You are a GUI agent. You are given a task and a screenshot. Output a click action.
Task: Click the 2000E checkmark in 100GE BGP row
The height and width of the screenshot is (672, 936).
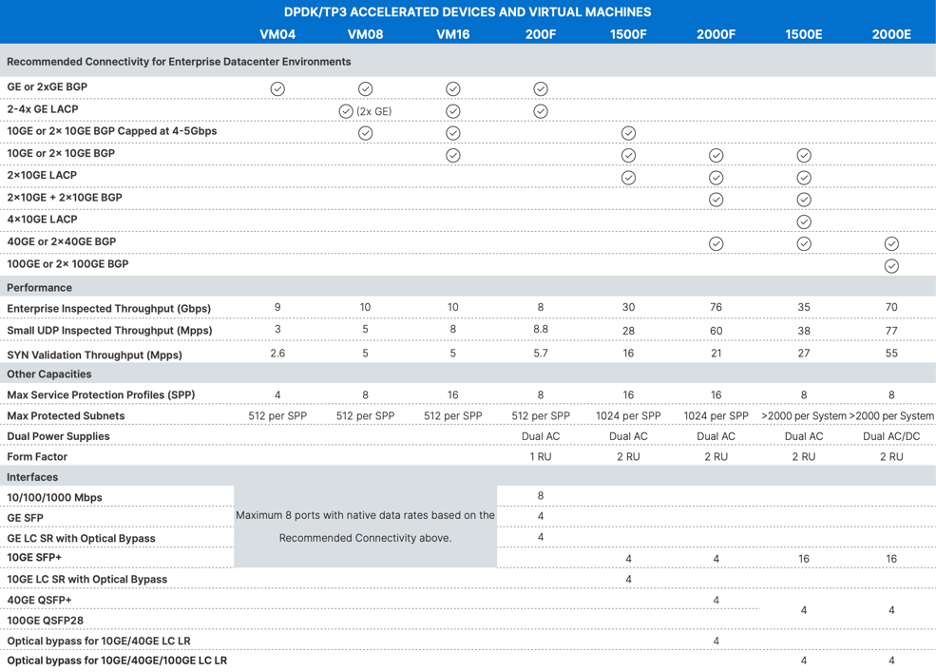click(891, 266)
